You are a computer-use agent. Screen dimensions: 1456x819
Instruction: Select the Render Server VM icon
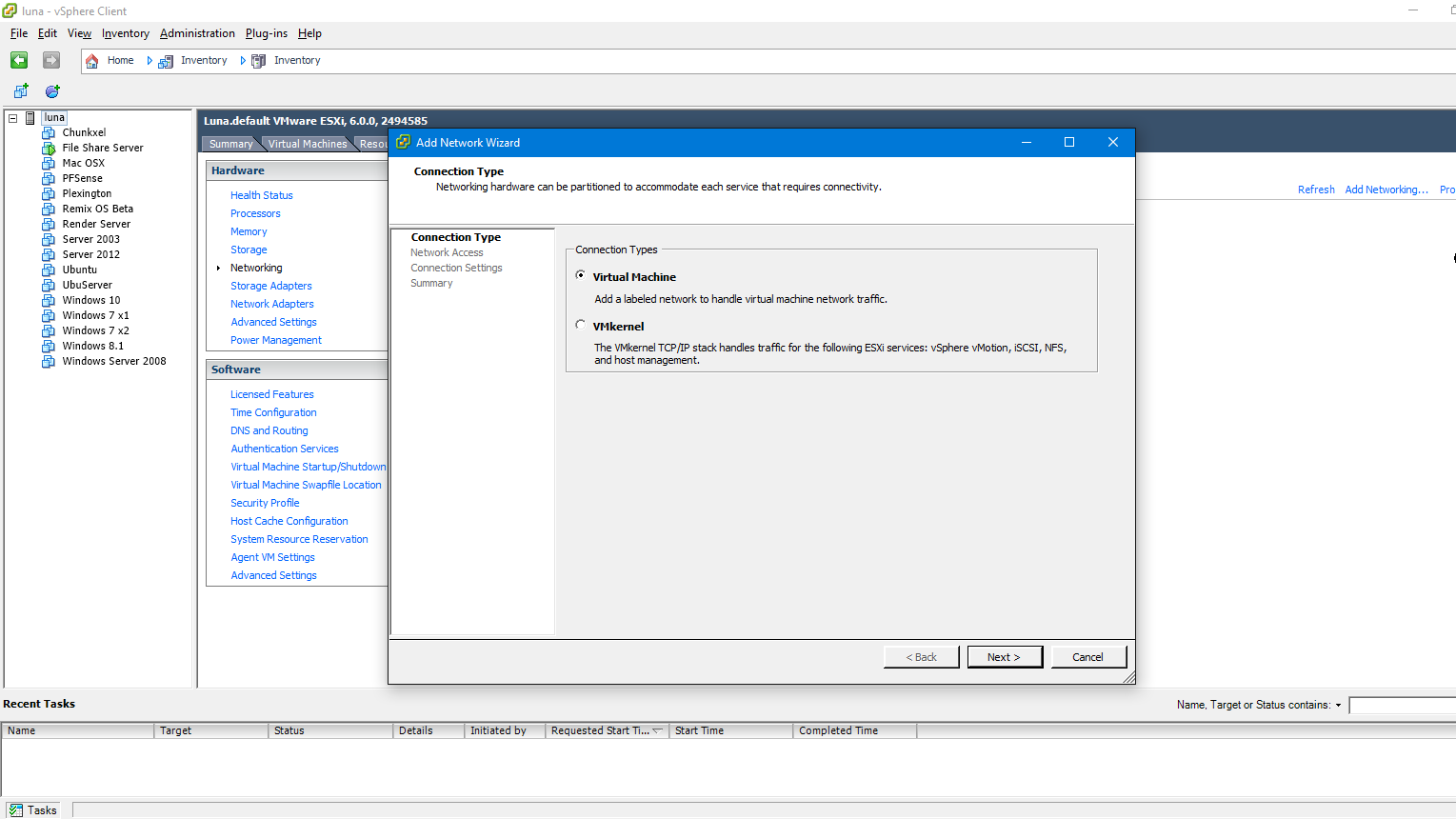(x=49, y=225)
